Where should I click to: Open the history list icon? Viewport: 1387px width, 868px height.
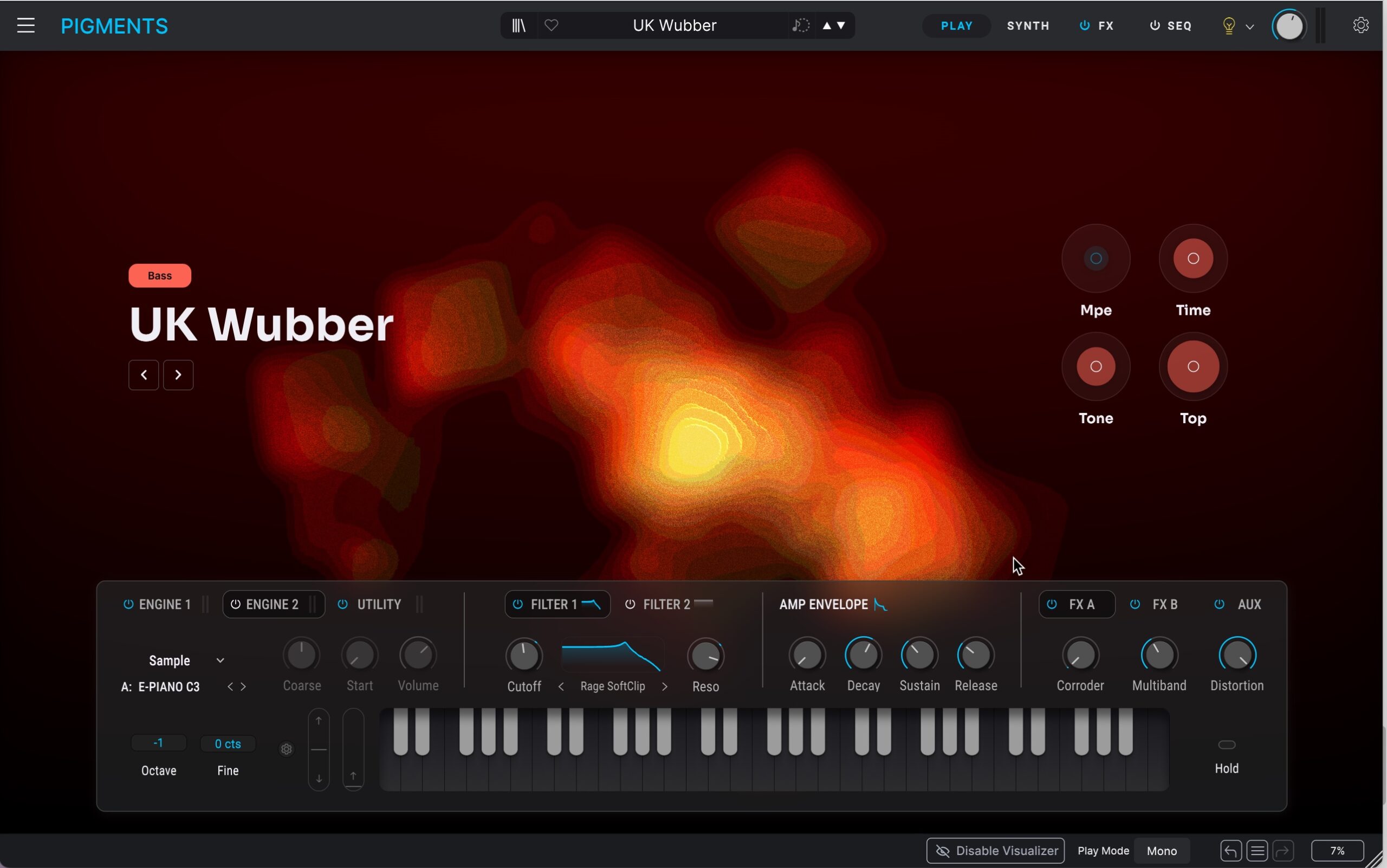coord(1258,850)
